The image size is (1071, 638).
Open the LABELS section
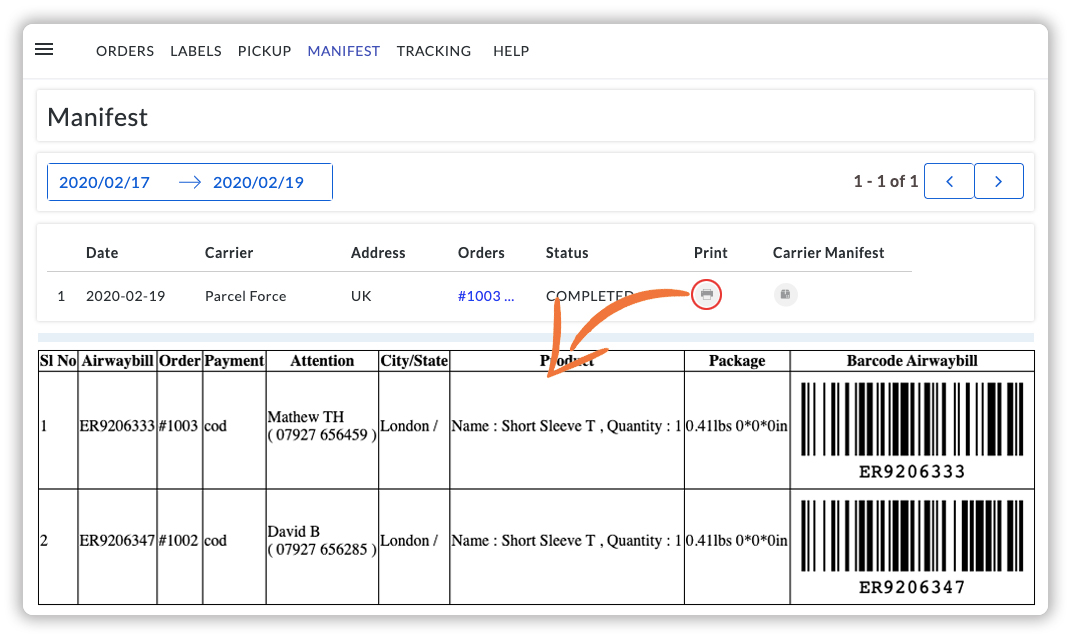(196, 51)
